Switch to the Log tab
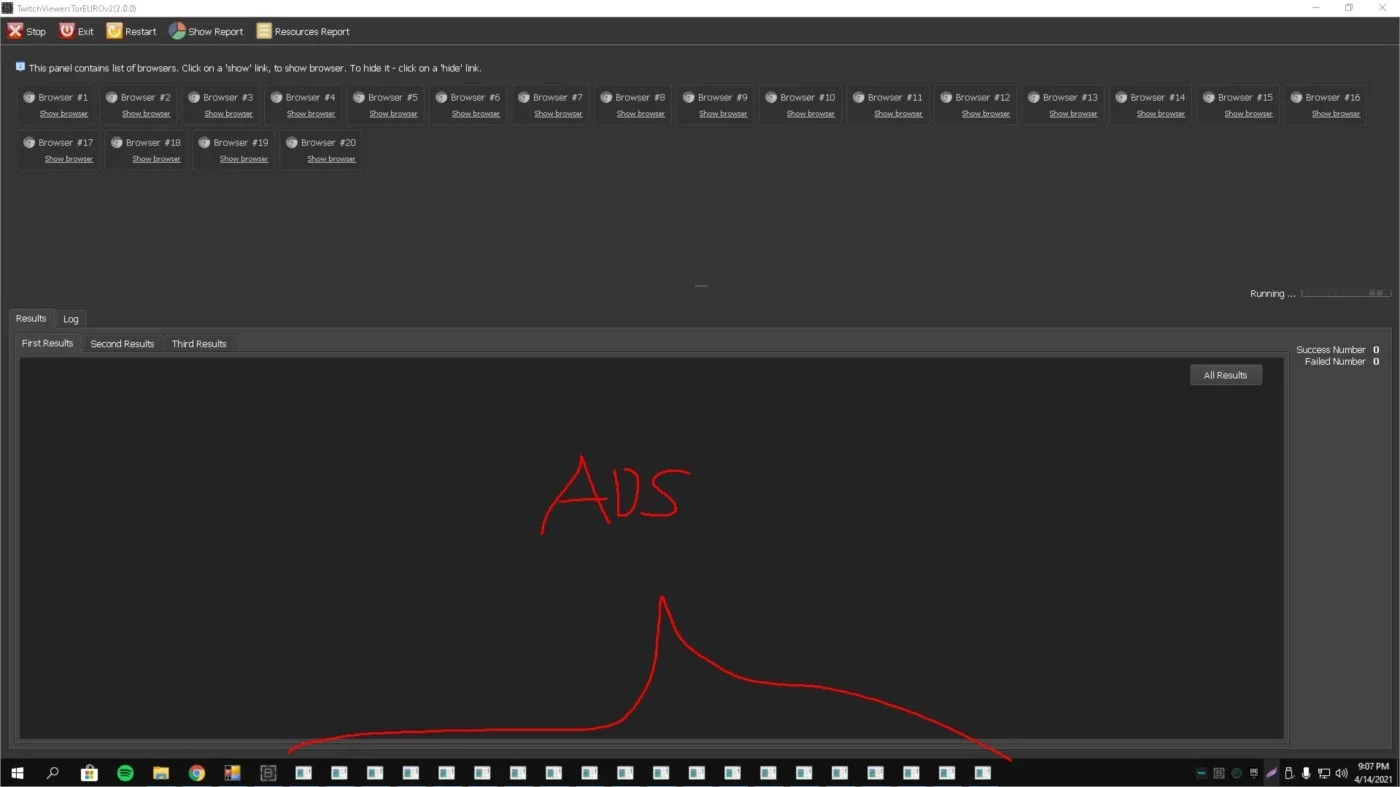This screenshot has width=1400, height=787. click(x=71, y=319)
